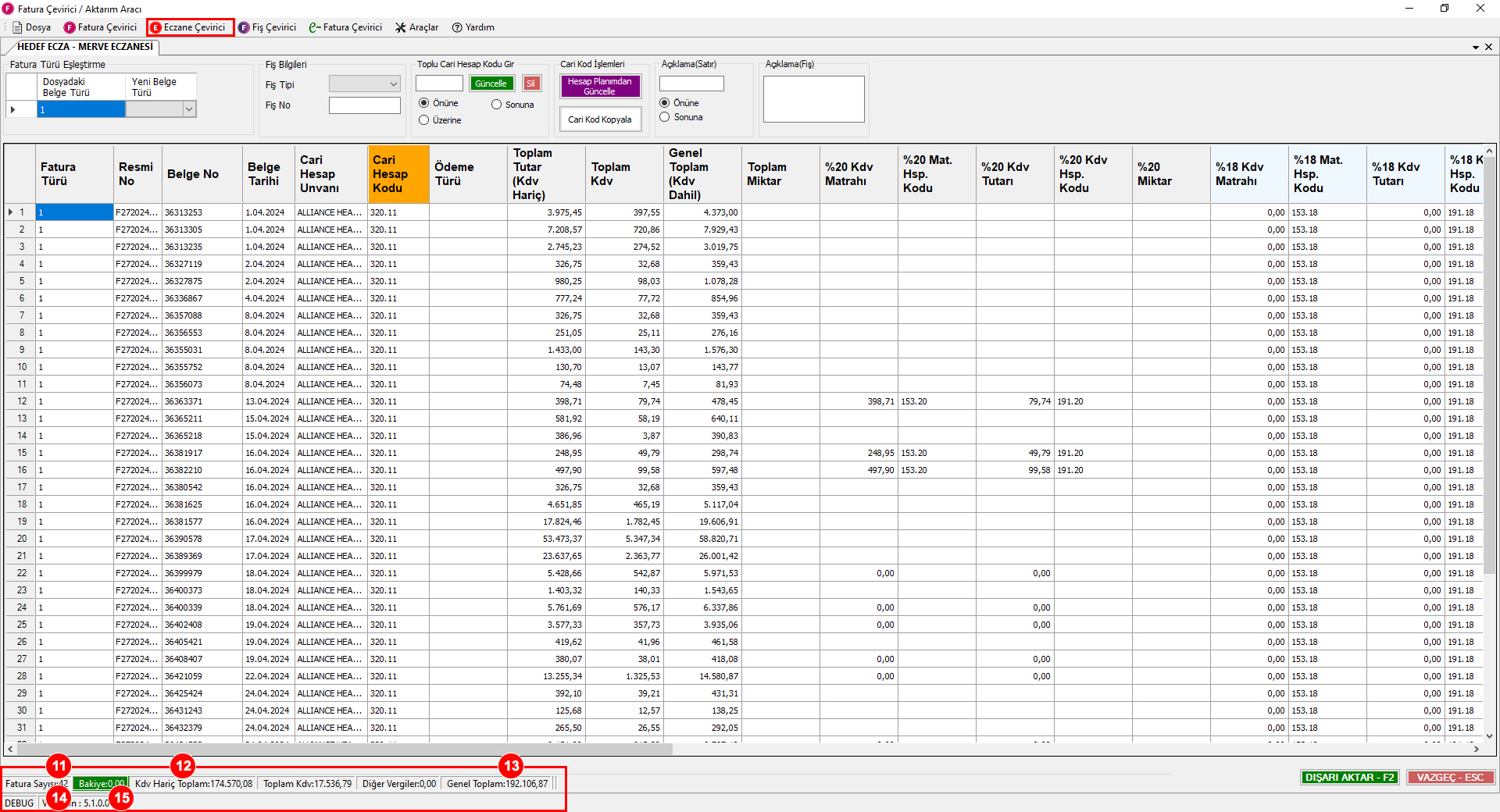Image resolution: width=1500 pixels, height=812 pixels.
Task: Click the Belge Tarihi column header
Action: (x=268, y=174)
